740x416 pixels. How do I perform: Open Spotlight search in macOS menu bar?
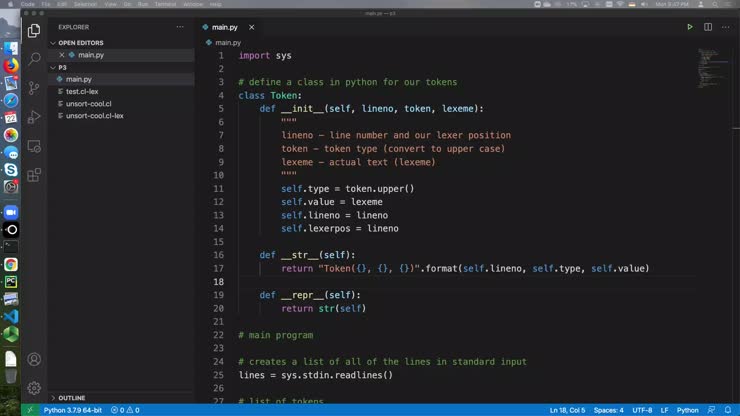point(715,4)
